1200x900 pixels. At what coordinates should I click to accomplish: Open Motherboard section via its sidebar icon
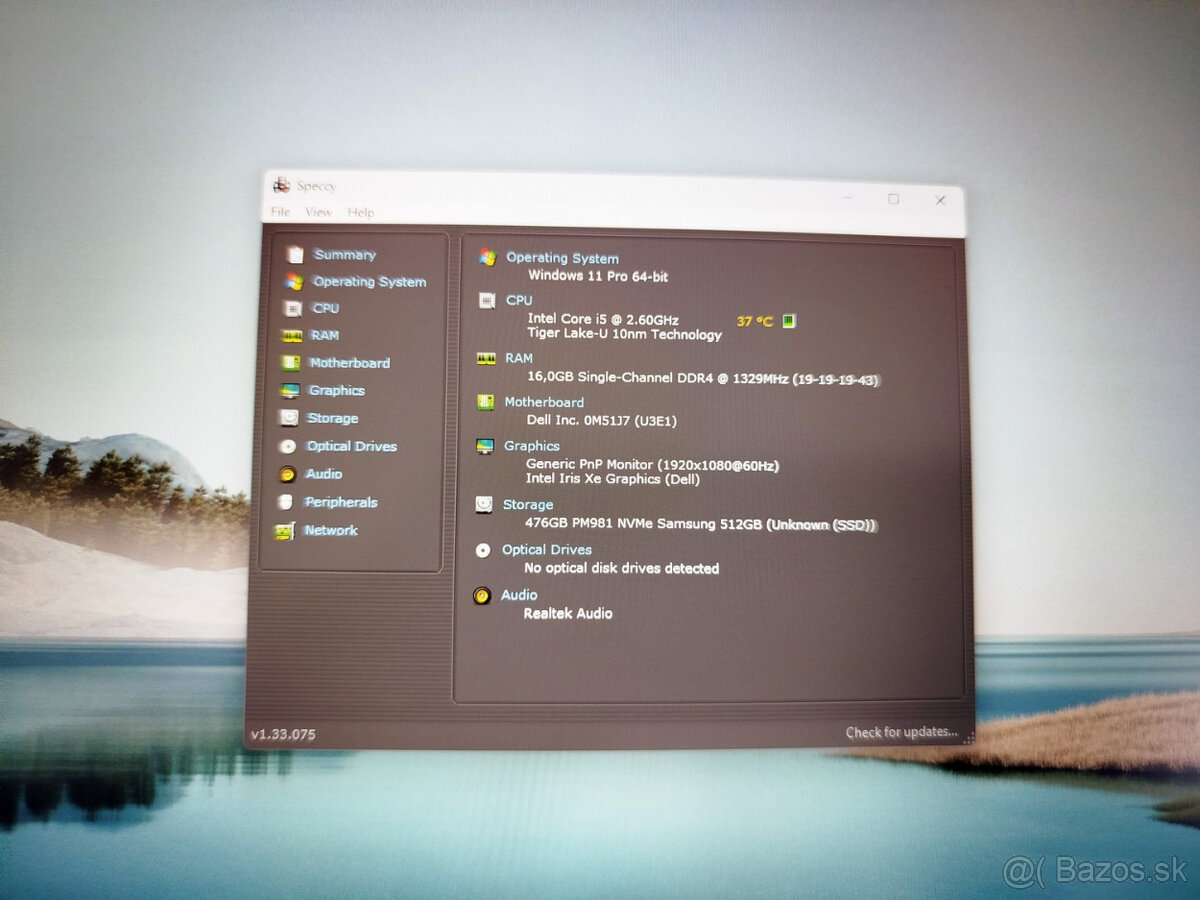point(291,363)
